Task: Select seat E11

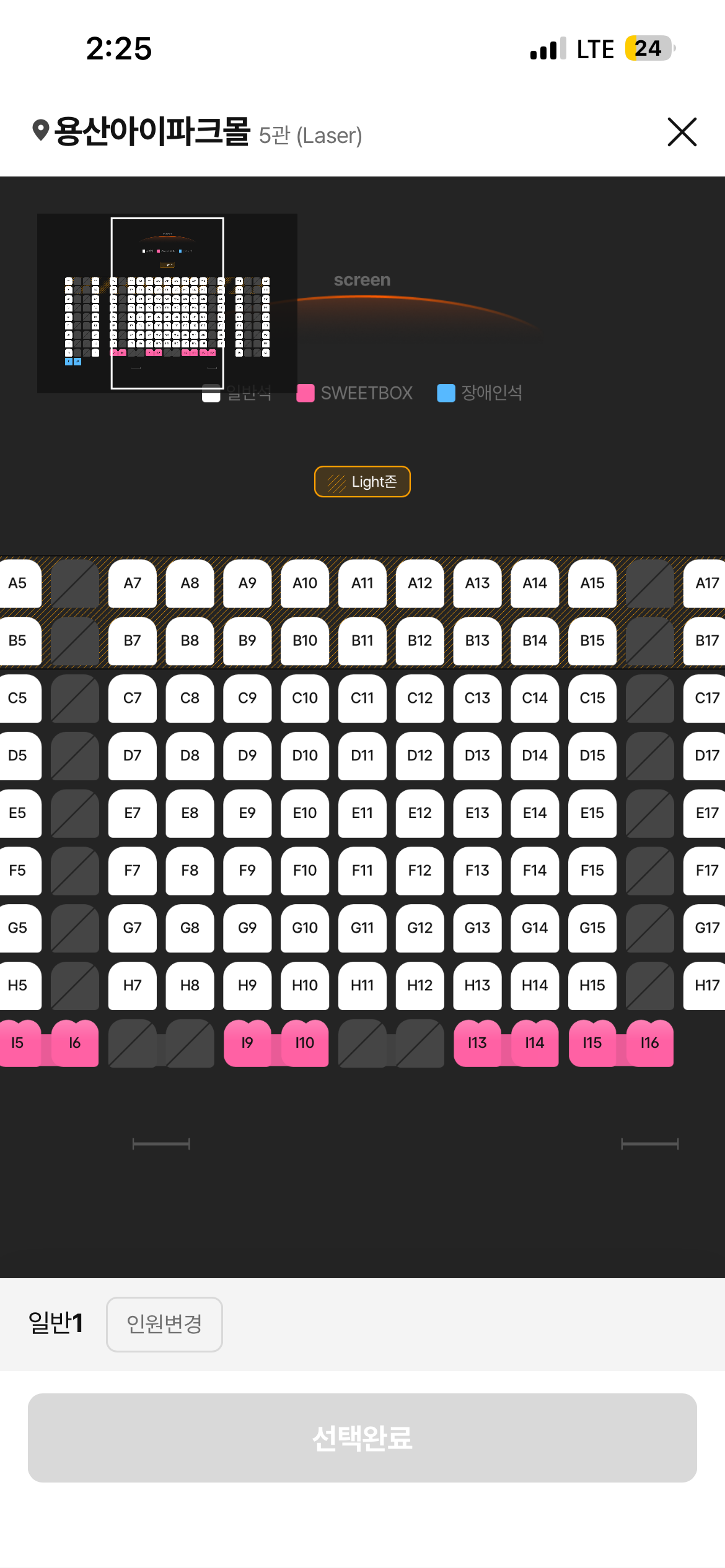Action: click(x=362, y=813)
